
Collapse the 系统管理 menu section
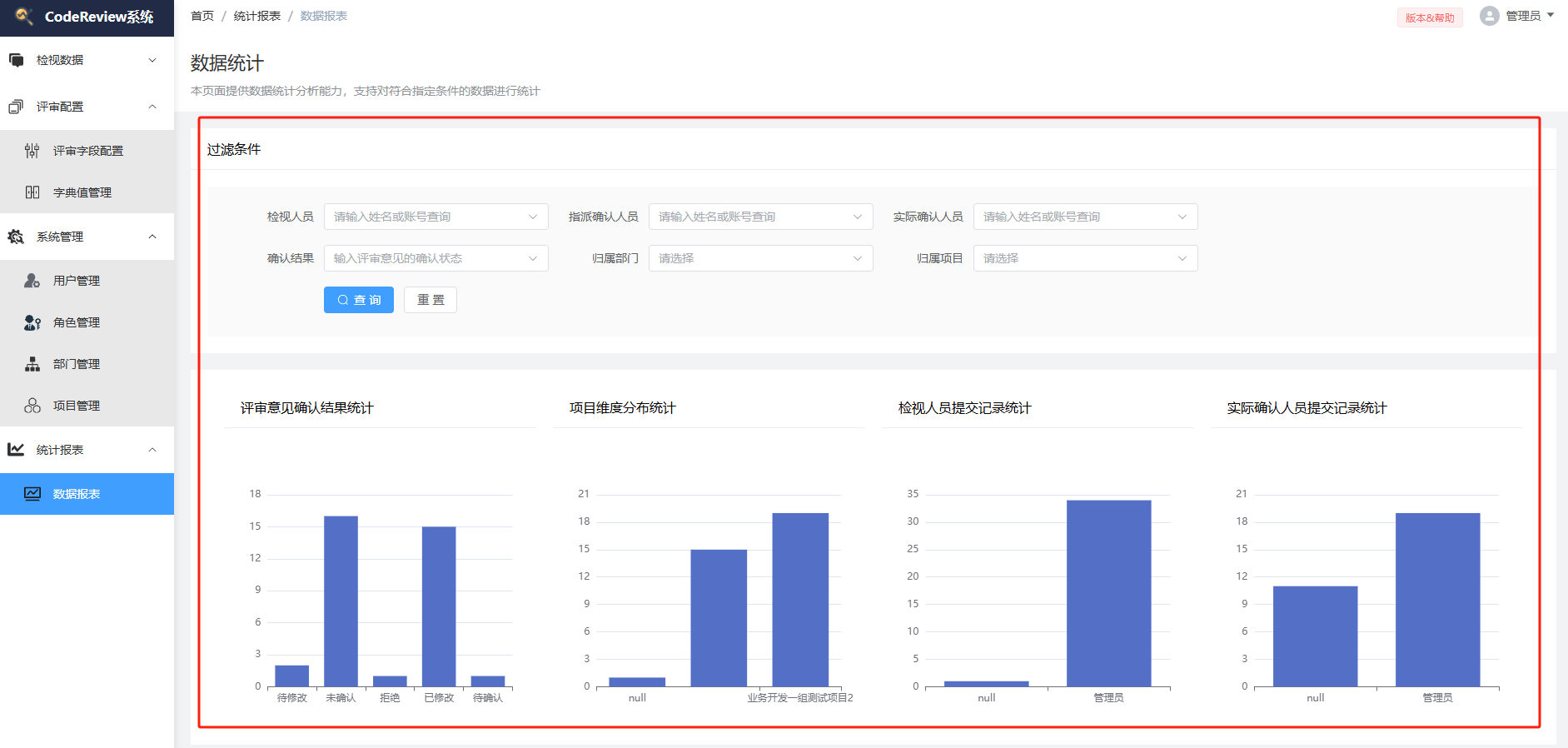point(87,237)
